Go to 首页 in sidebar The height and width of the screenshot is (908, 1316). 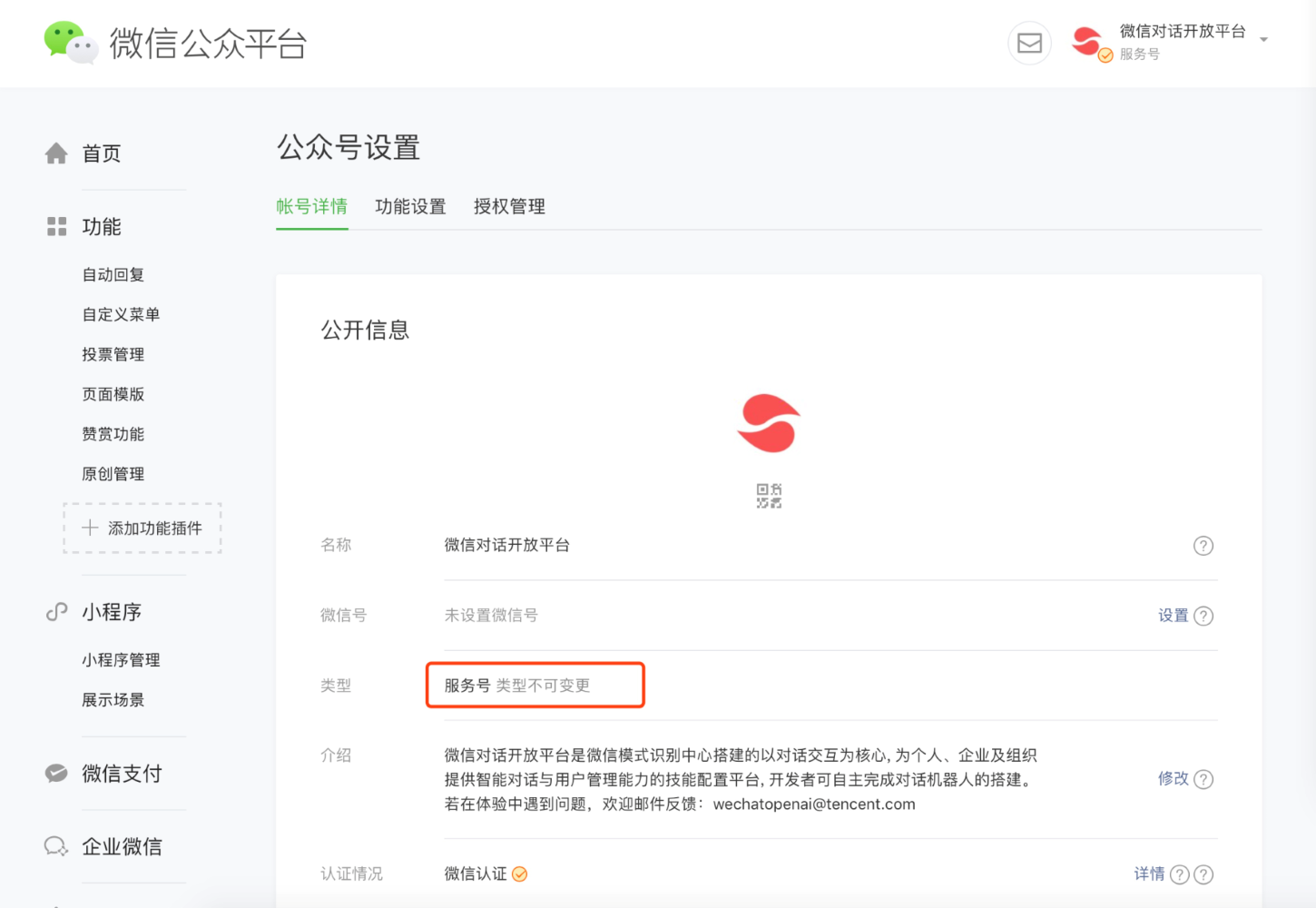click(x=101, y=153)
